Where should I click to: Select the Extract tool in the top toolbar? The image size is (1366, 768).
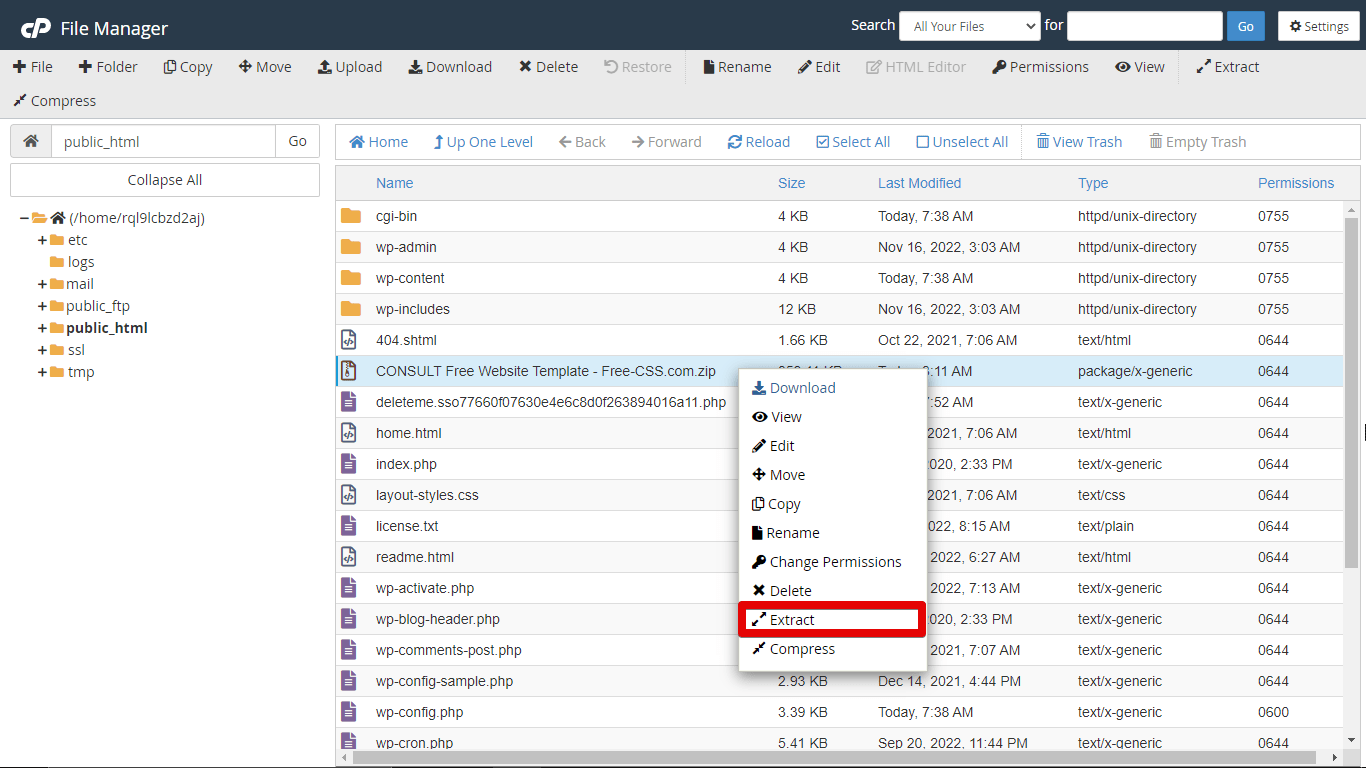click(1227, 66)
